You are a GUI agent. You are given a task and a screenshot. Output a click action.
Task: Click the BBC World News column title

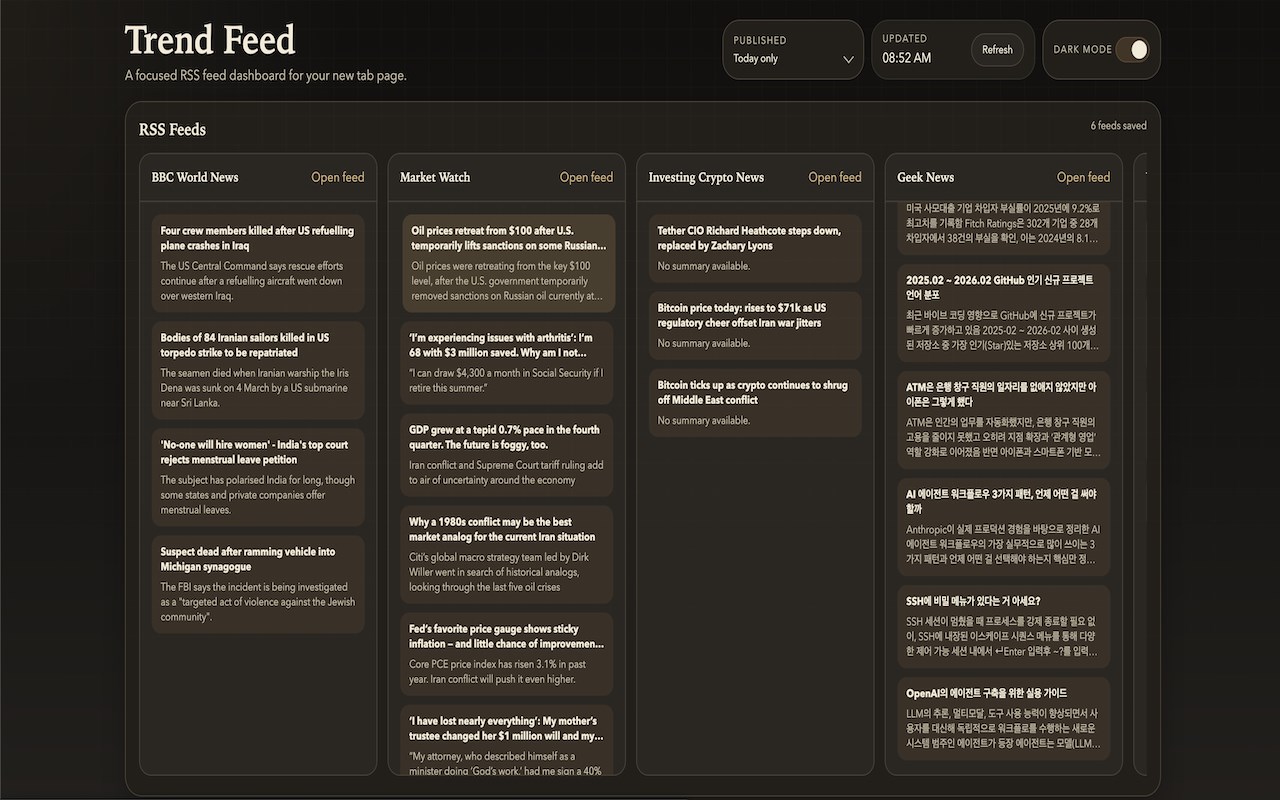(195, 177)
